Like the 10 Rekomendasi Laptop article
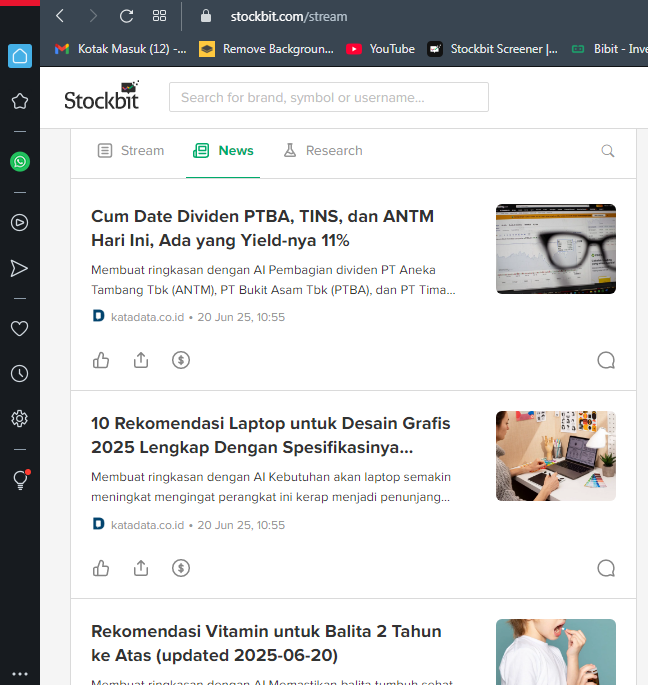 101,568
